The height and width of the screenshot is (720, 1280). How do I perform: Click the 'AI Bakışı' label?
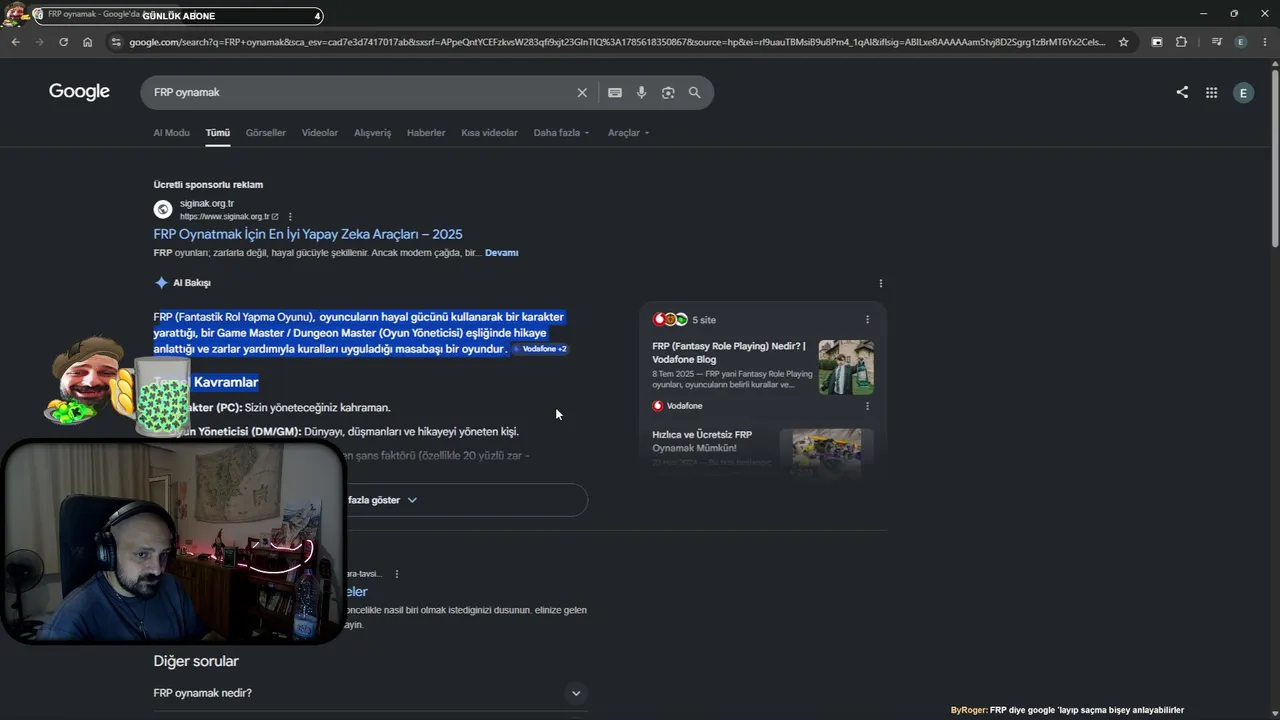[x=192, y=283]
